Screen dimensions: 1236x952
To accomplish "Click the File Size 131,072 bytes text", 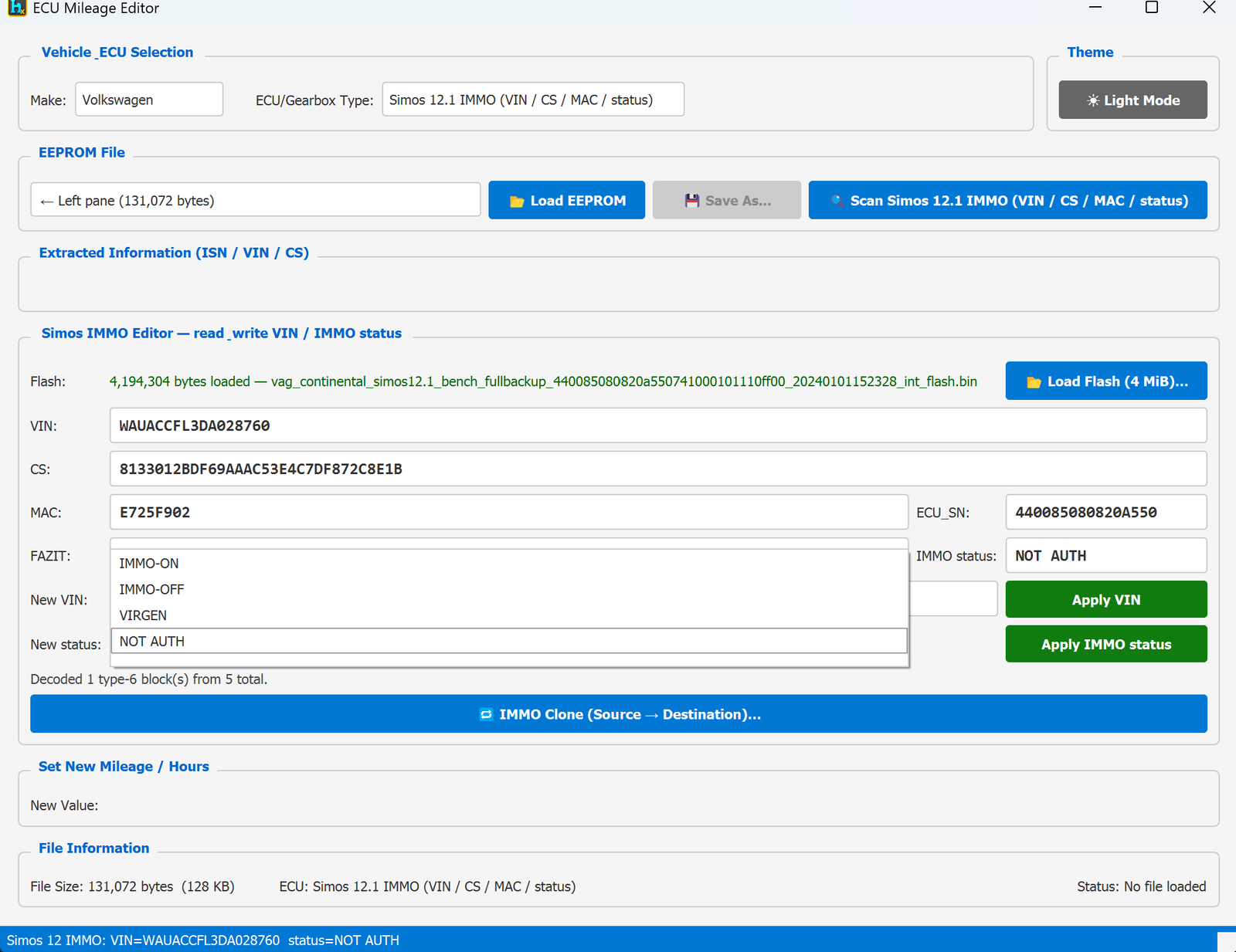I will 132,886.
